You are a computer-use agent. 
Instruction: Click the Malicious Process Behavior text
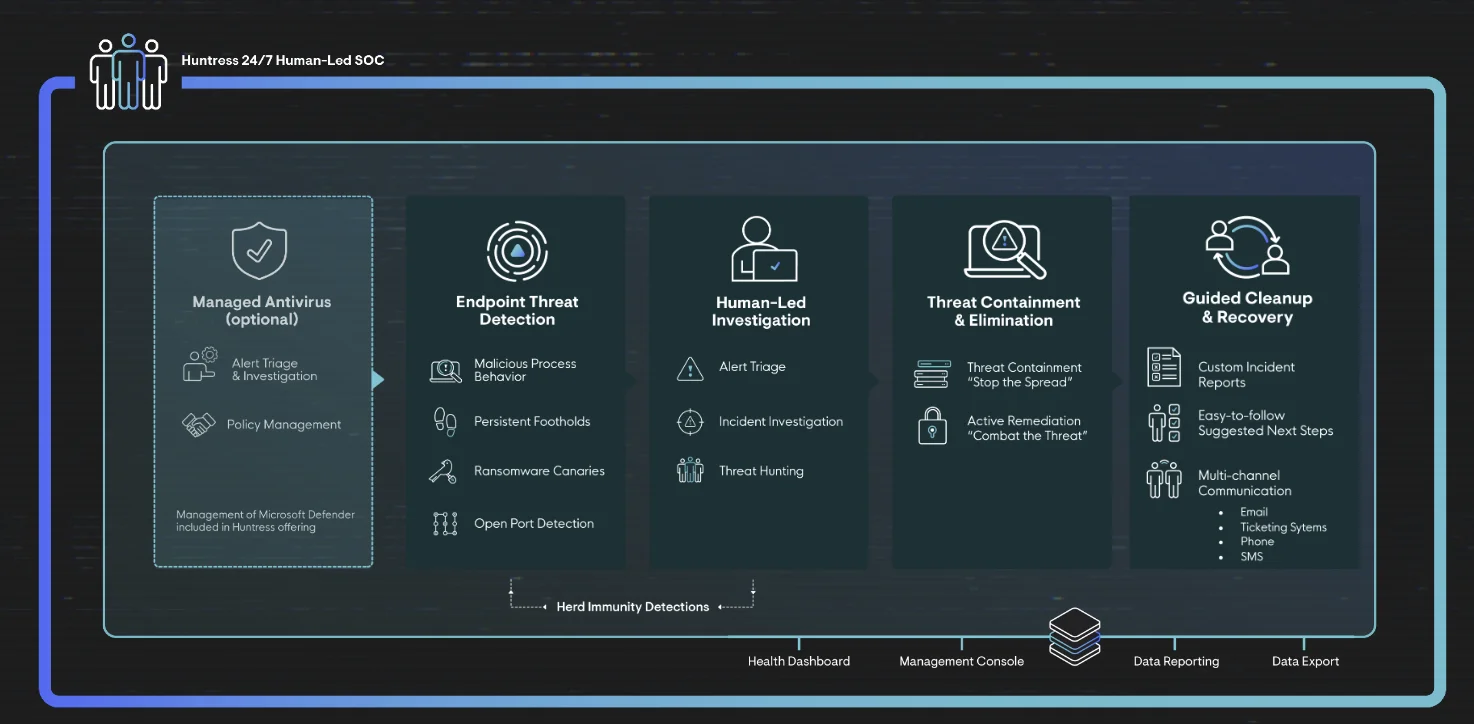pos(525,370)
